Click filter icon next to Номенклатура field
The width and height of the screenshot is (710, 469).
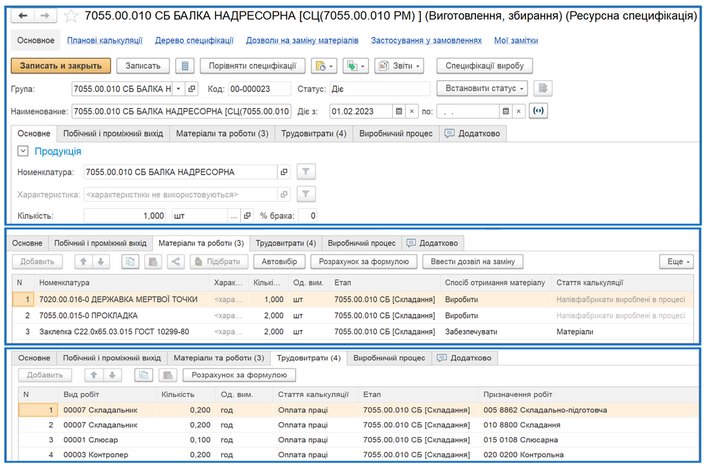tap(307, 171)
